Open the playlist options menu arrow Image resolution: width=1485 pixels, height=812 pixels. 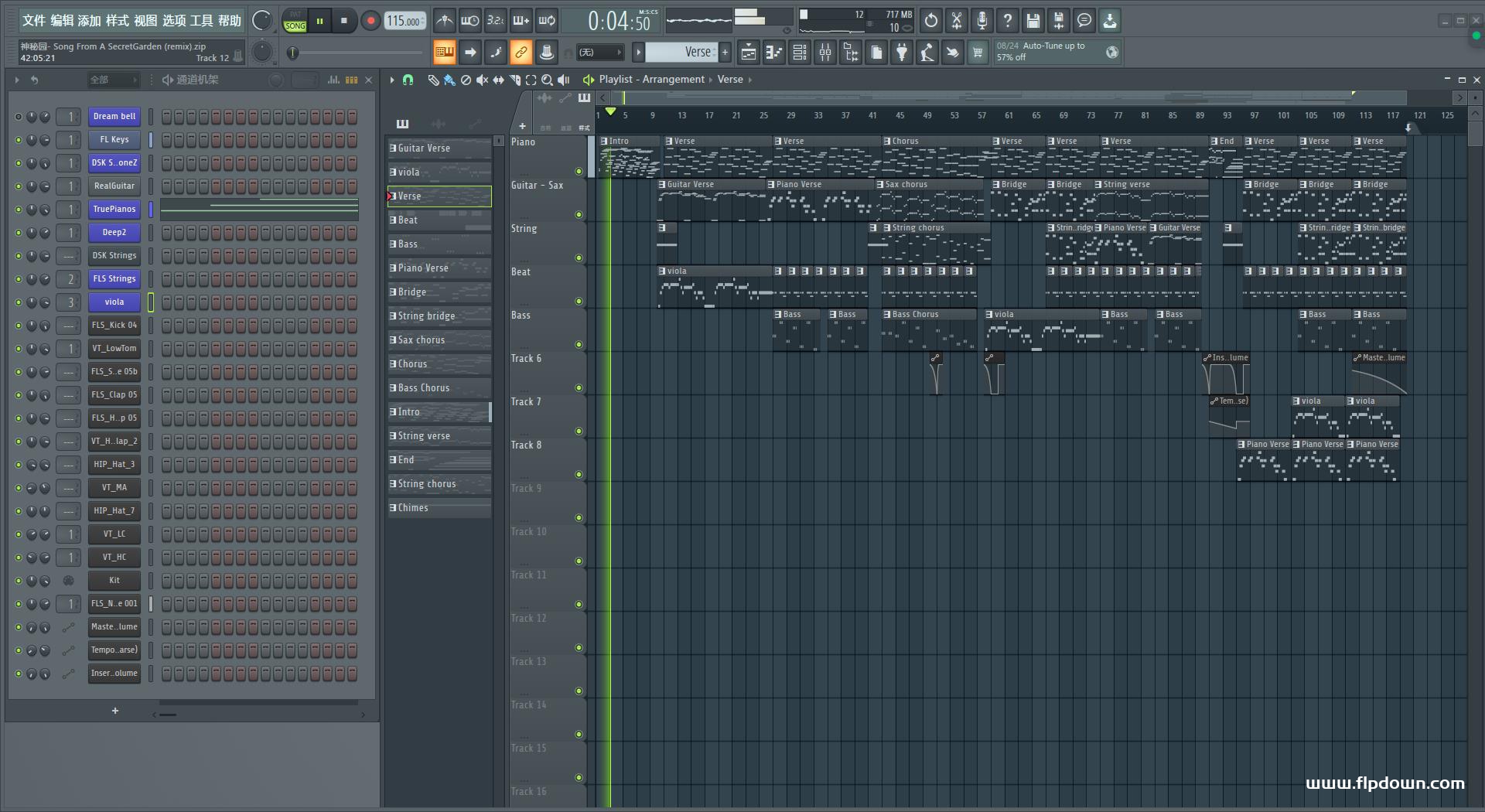[x=392, y=80]
